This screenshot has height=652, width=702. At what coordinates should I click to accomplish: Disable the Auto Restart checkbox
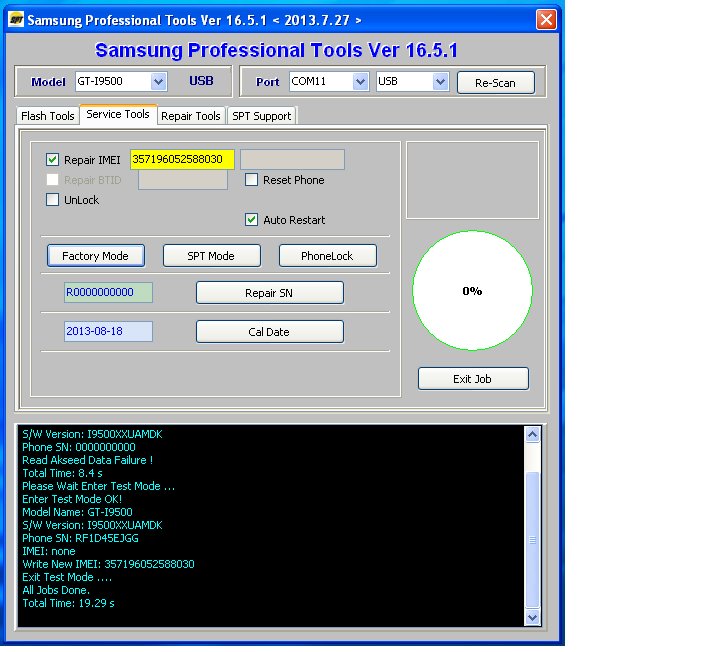251,219
